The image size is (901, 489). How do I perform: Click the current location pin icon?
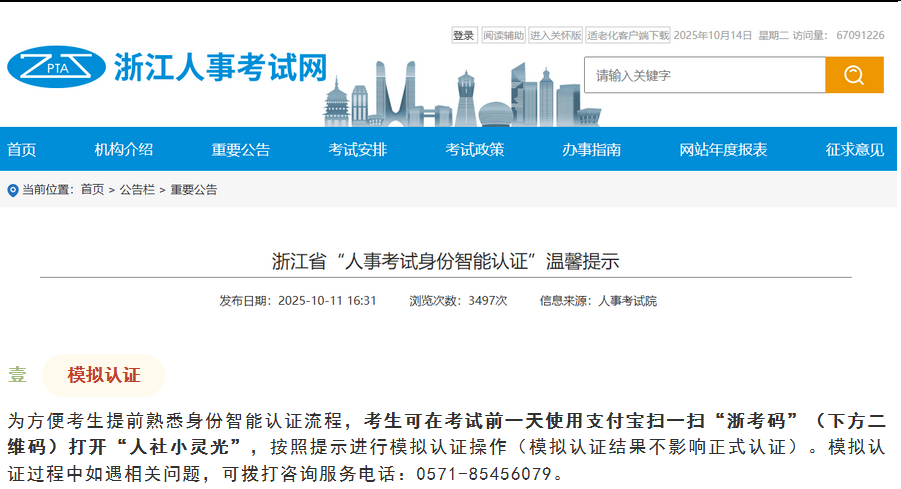click(13, 190)
